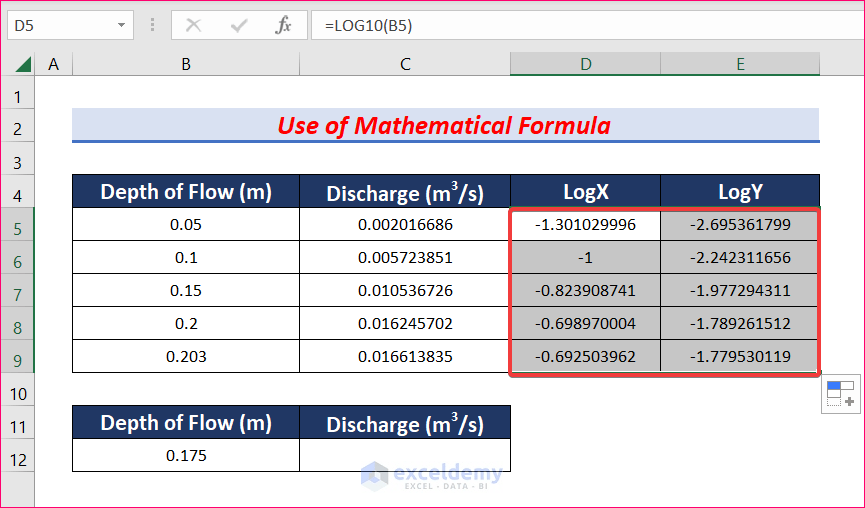The image size is (865, 508).
Task: Select cell with value 0.1
Action: click(x=186, y=258)
